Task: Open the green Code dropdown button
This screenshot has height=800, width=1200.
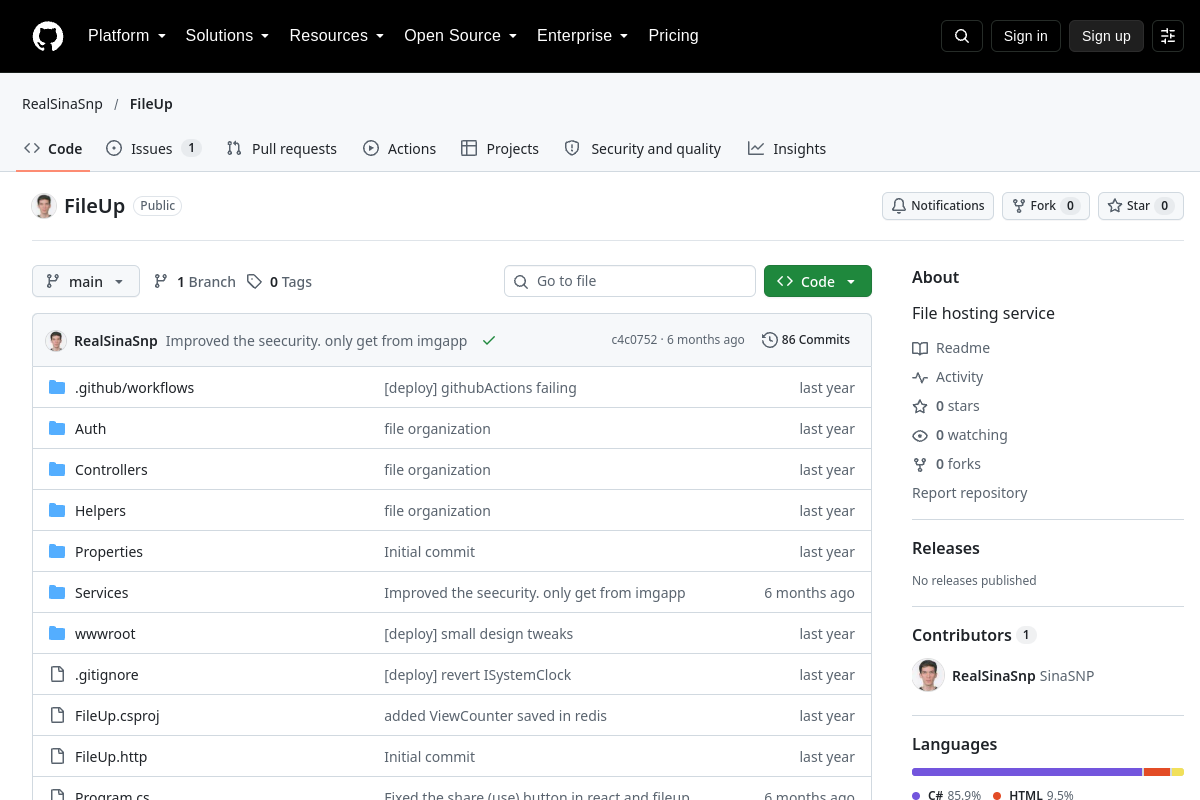Action: 818,281
